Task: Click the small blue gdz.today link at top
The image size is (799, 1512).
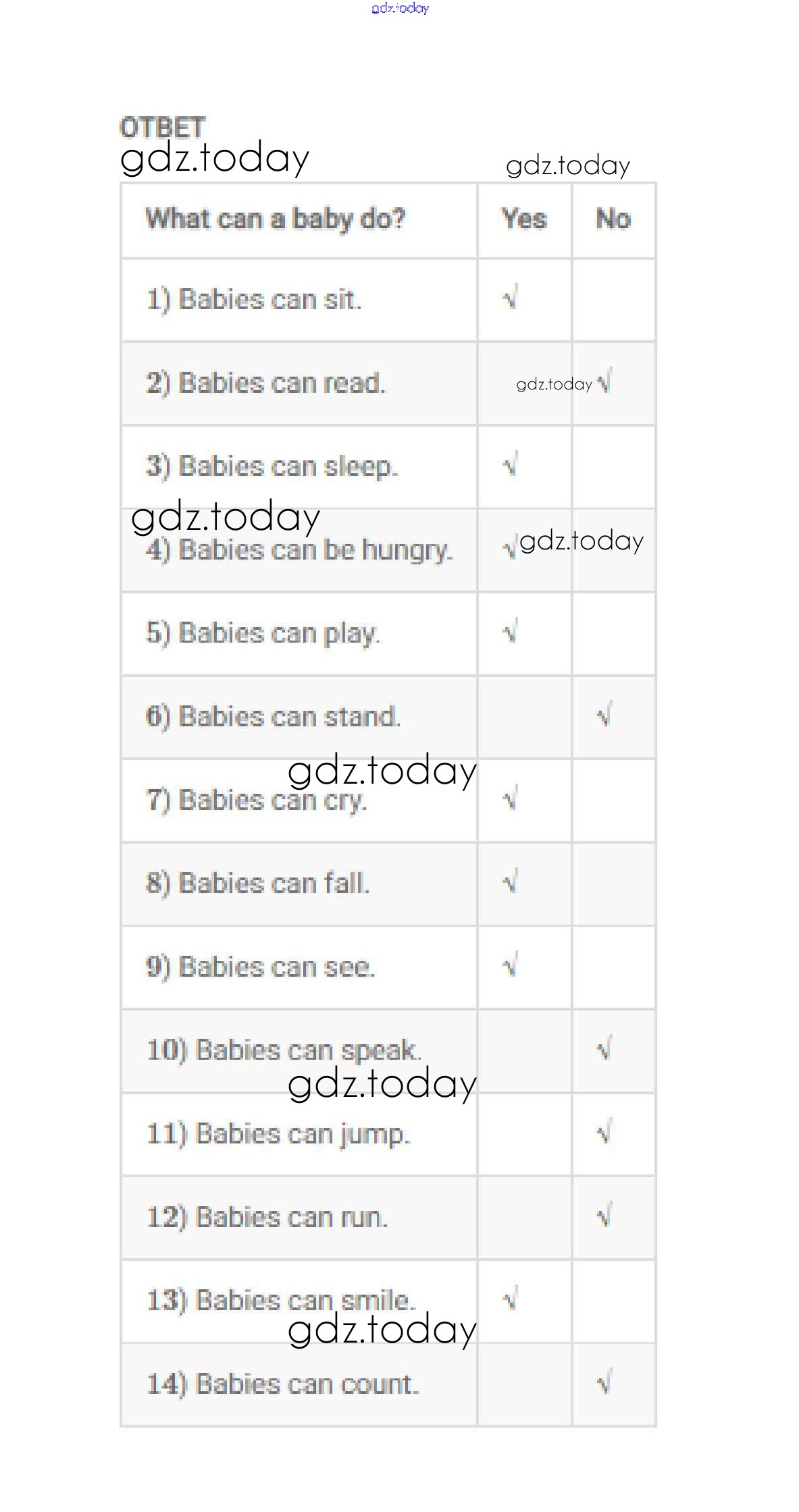Action: 400,8
